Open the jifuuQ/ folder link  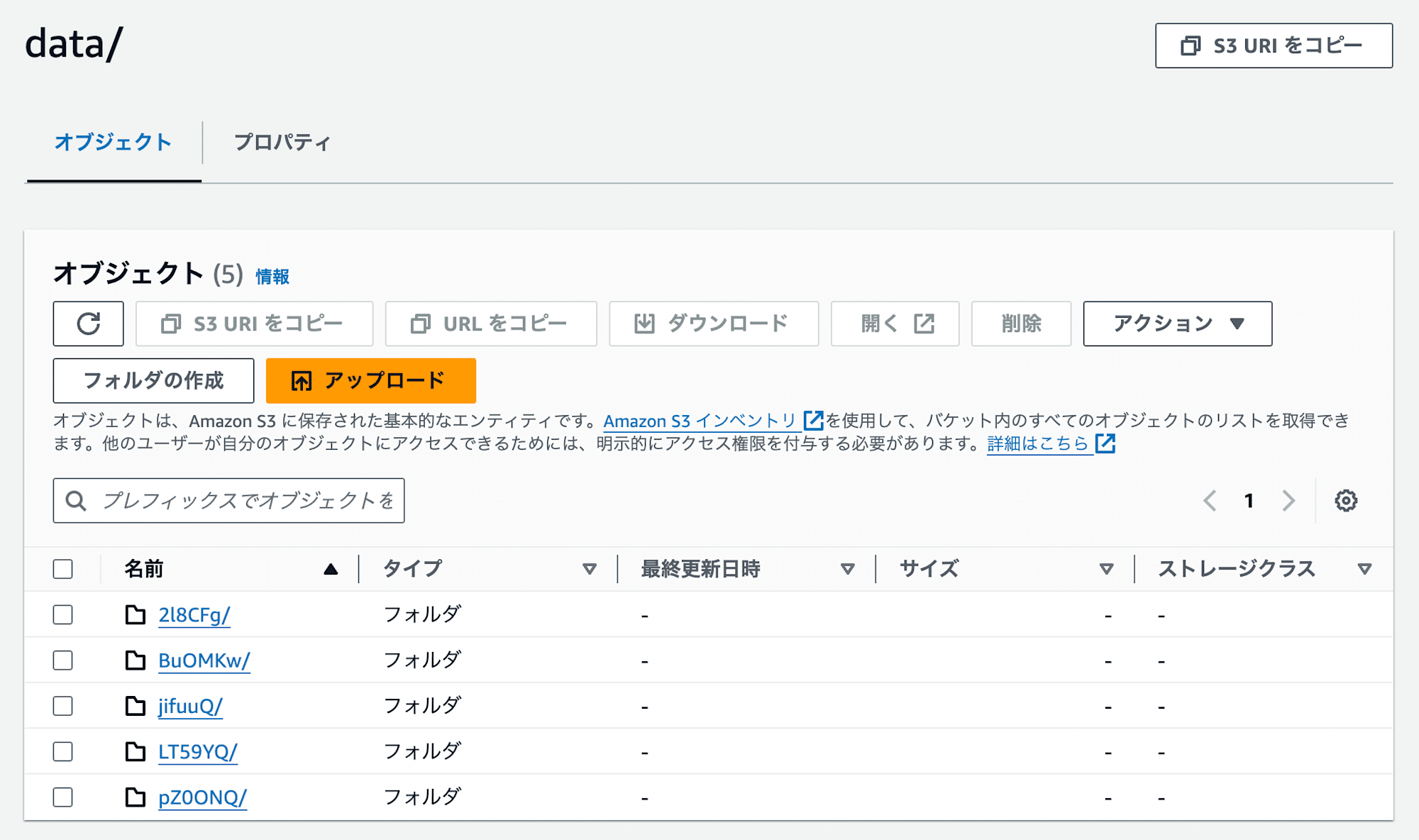[190, 706]
